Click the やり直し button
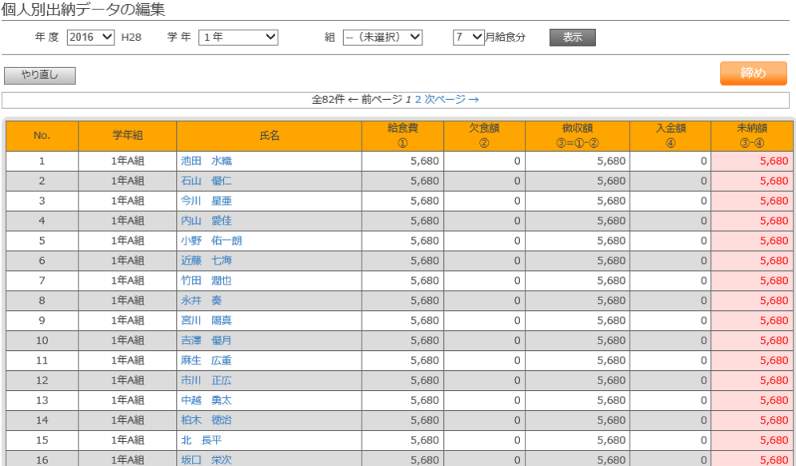This screenshot has height=466, width=796. [x=40, y=76]
